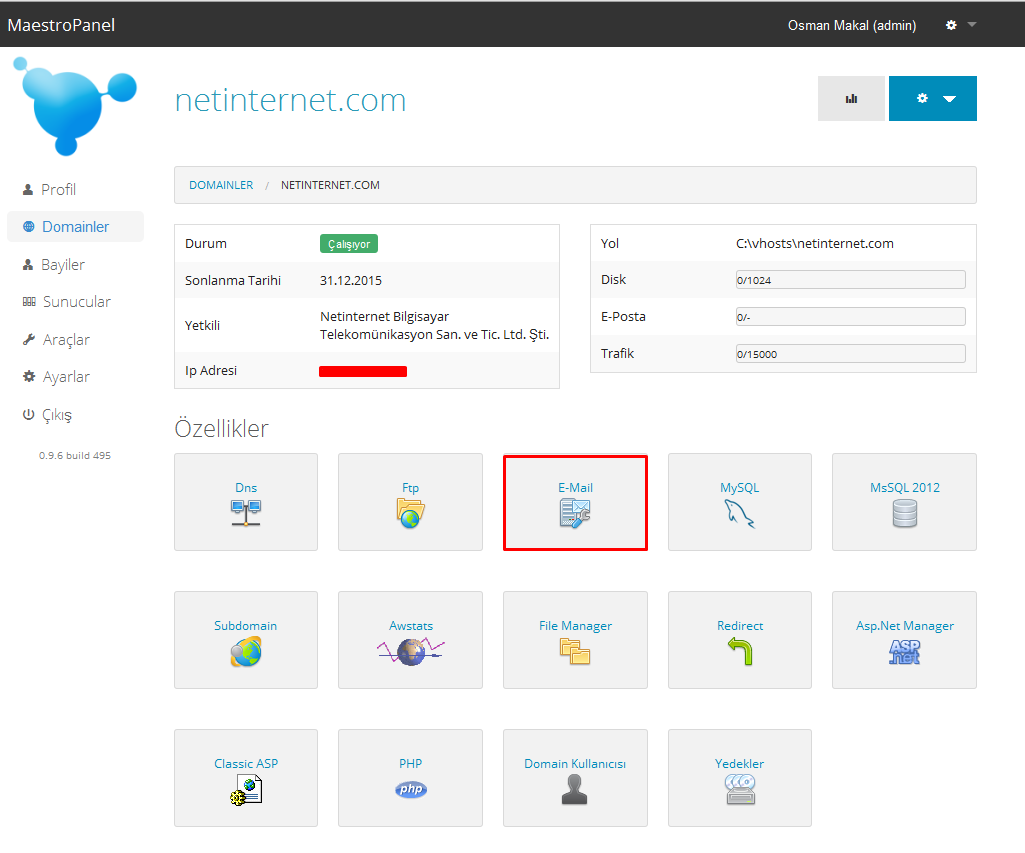The width and height of the screenshot is (1025, 853).
Task: Open the Yedekler backup icon
Action: [x=739, y=790]
